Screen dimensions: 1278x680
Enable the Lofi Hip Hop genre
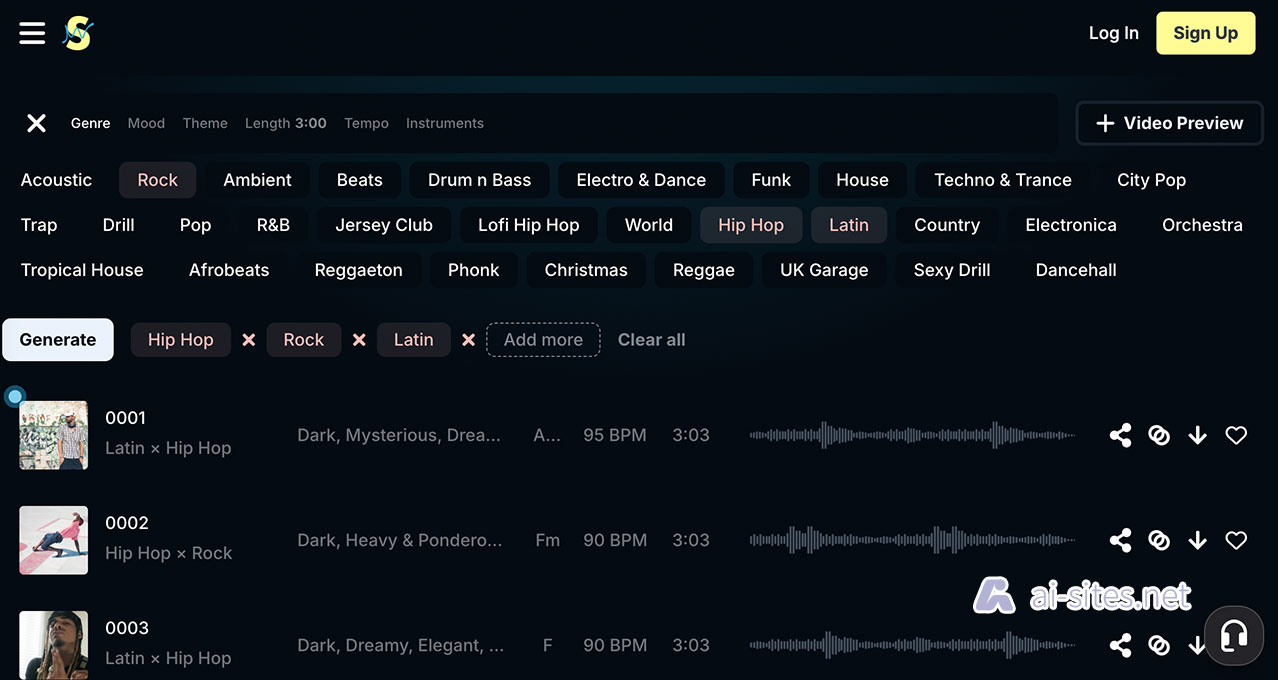(x=528, y=225)
